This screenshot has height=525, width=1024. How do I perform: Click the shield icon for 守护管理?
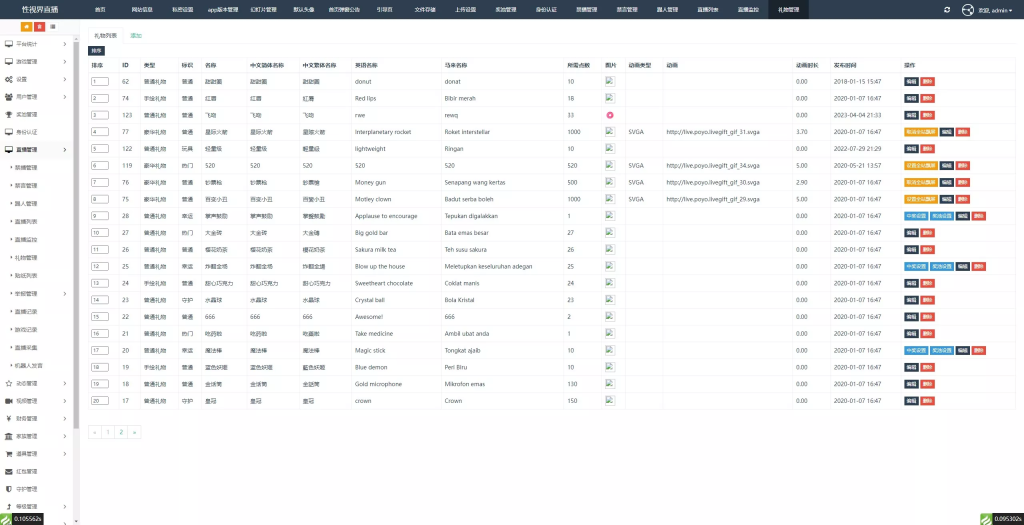(x=8, y=489)
